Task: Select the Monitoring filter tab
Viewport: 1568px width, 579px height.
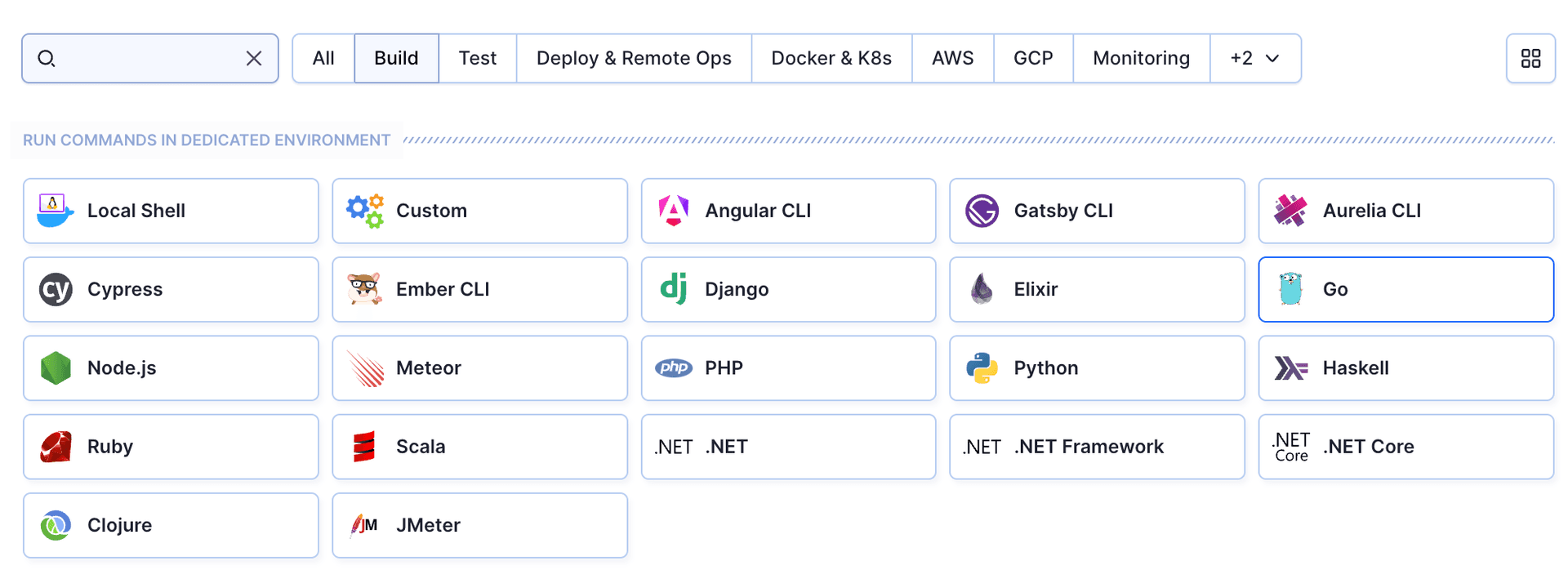Action: 1141,58
